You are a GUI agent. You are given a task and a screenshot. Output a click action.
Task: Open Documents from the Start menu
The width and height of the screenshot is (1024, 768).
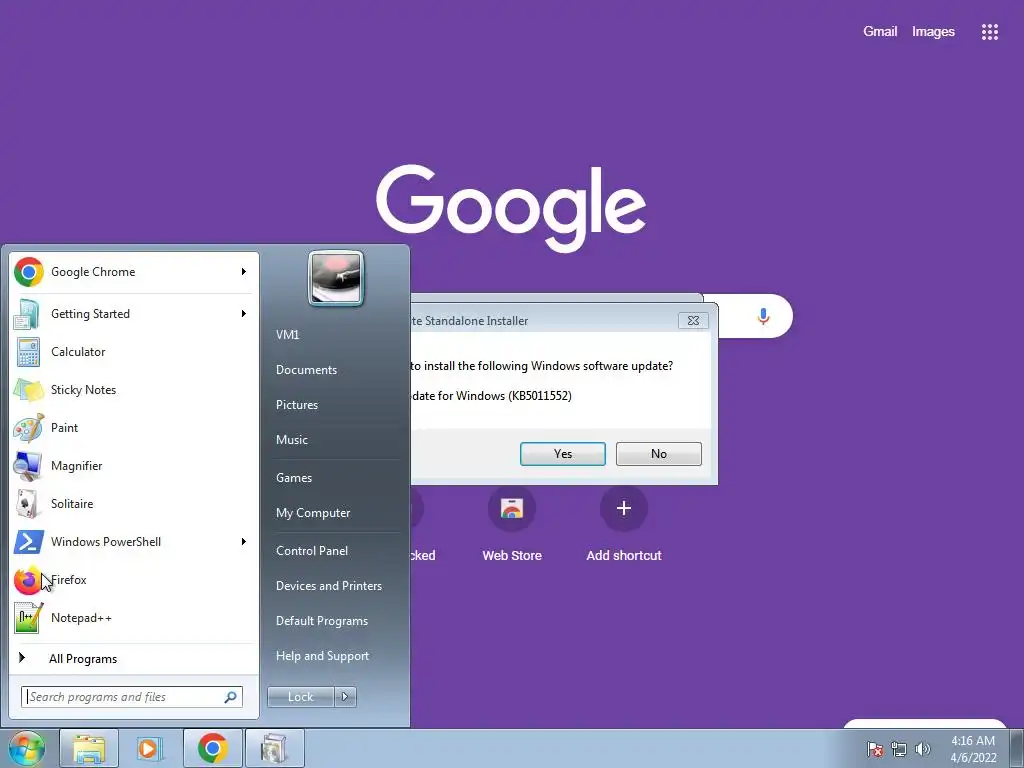coord(306,370)
